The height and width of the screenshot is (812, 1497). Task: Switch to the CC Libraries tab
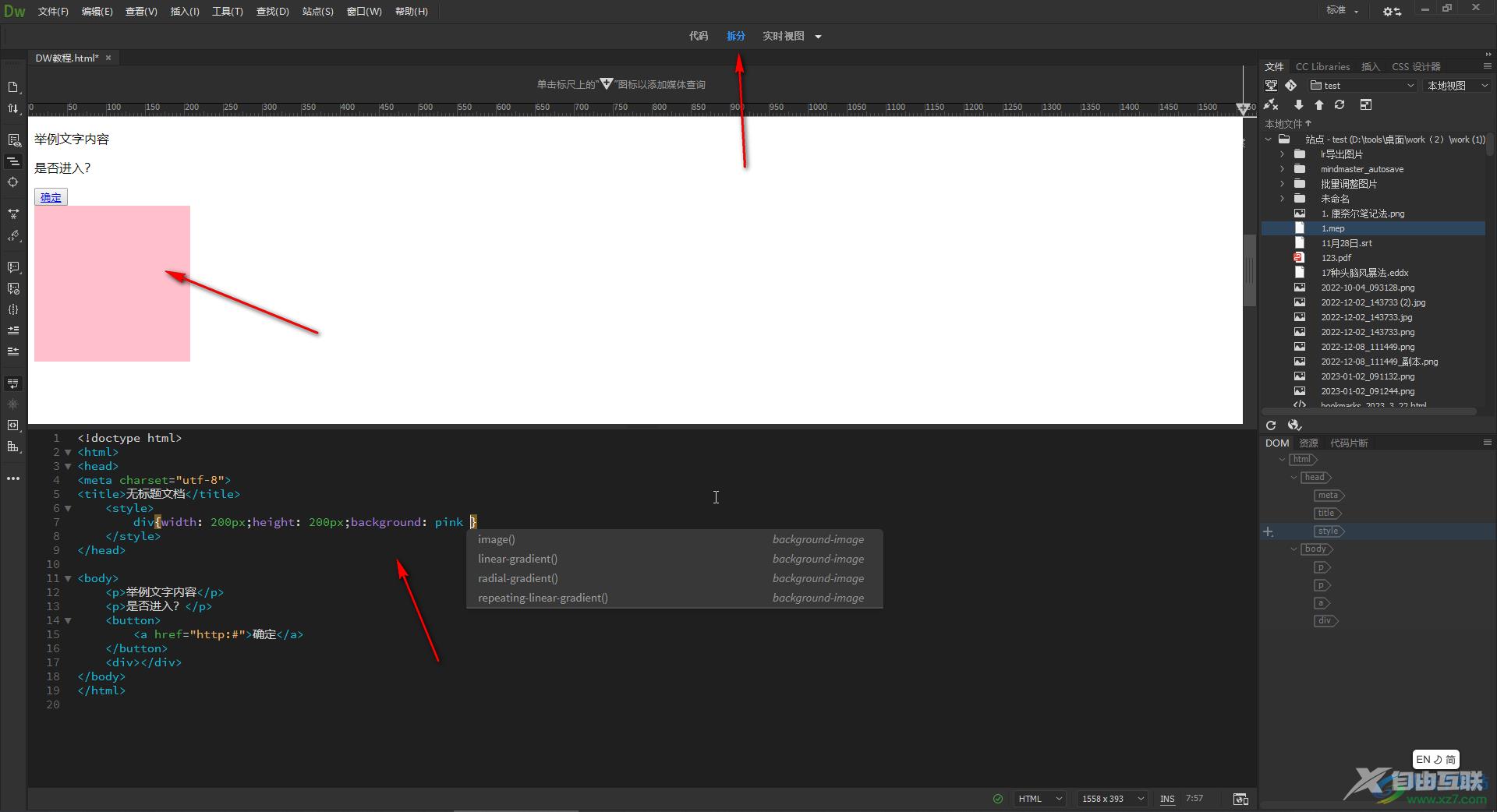pyautogui.click(x=1322, y=66)
